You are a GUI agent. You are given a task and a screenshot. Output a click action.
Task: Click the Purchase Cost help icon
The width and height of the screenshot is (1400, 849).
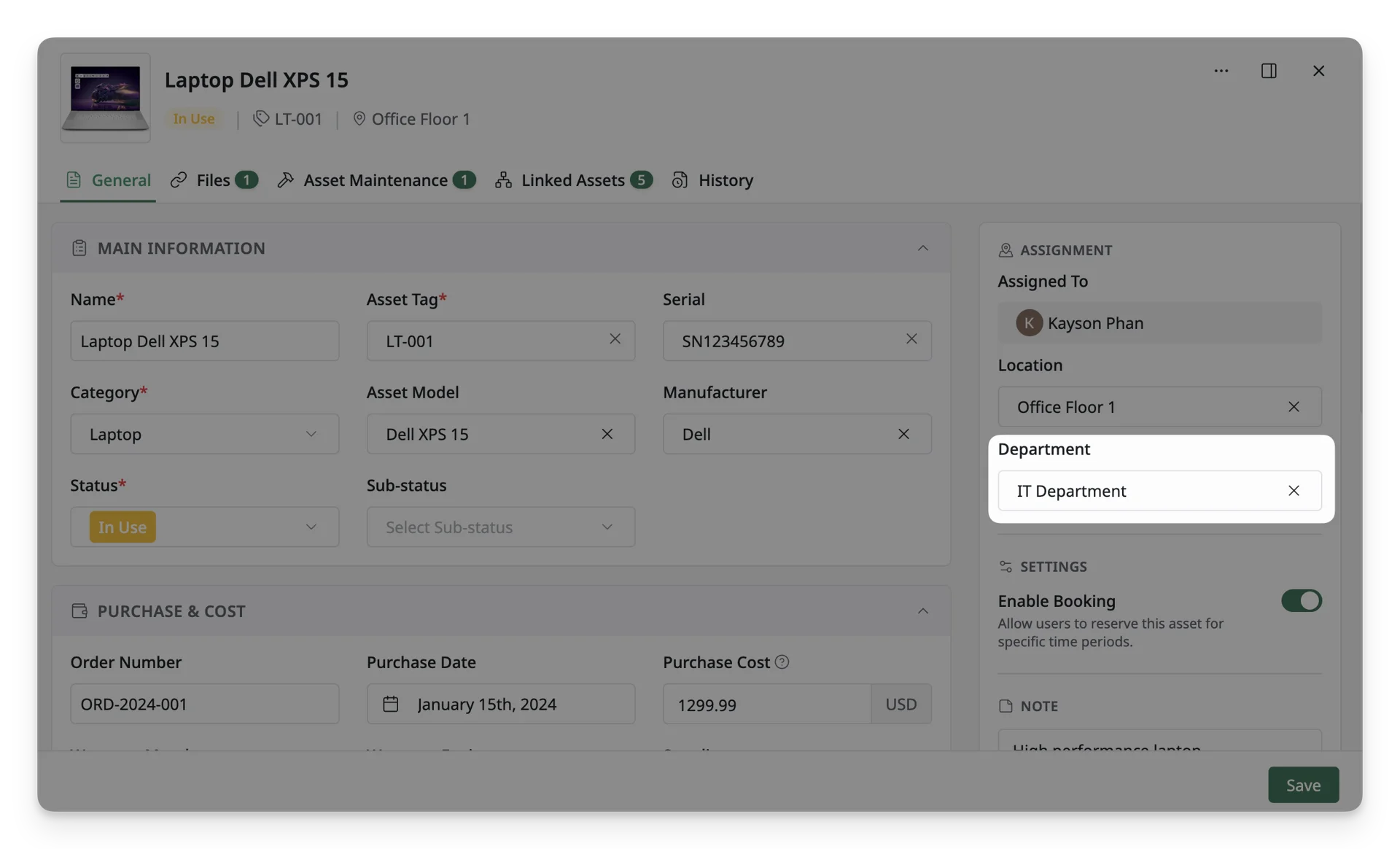782,662
